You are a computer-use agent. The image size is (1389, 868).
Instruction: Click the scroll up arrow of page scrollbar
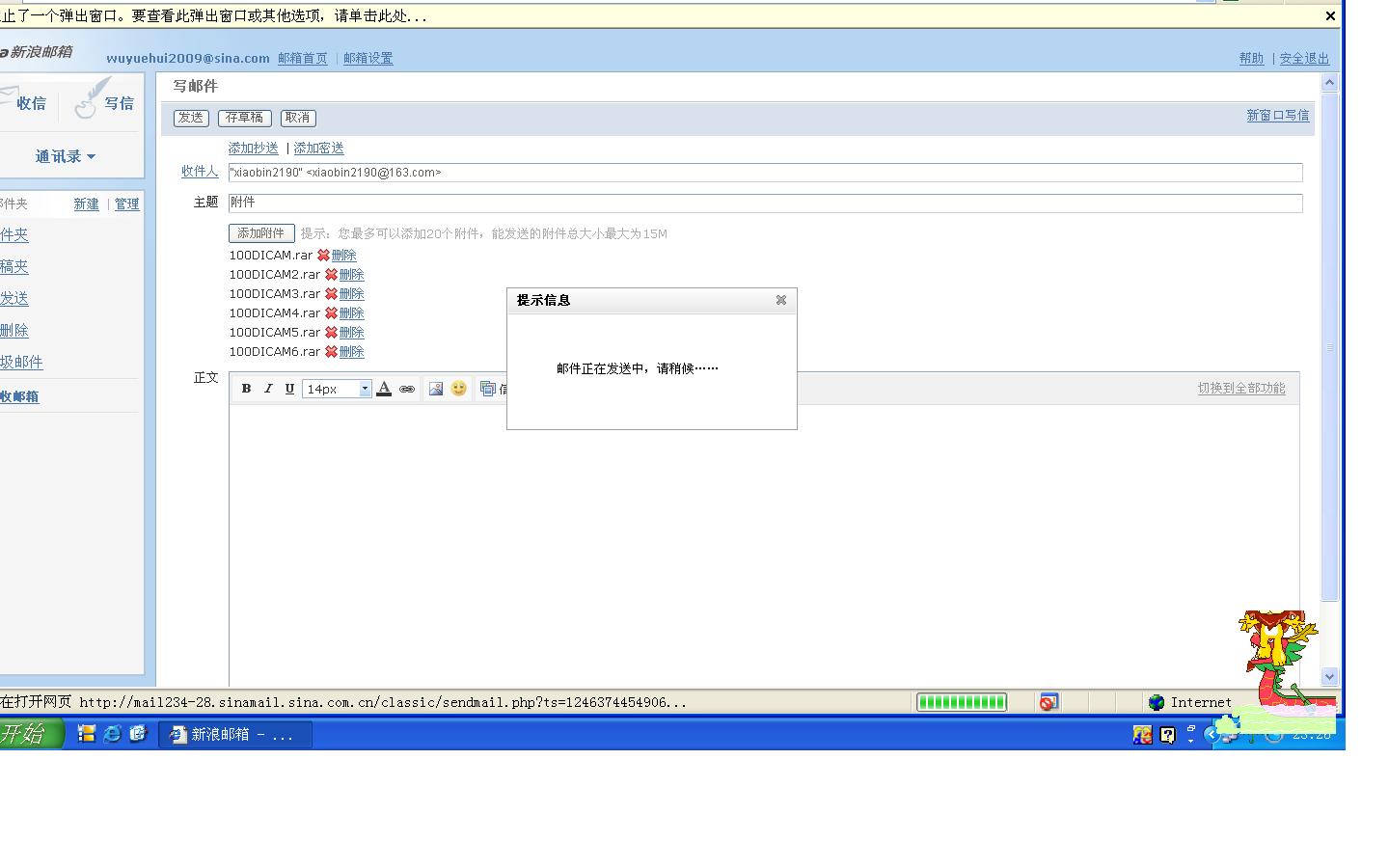coord(1329,83)
